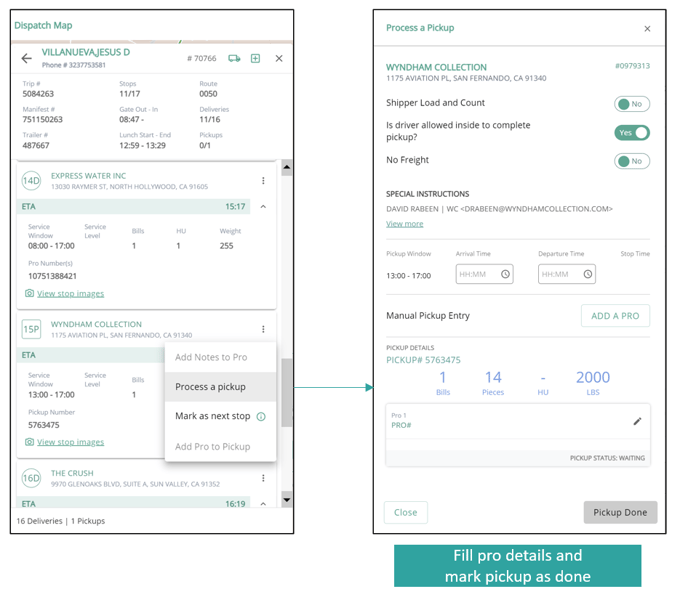Select Process a pickup from context menu
This screenshot has height=597, width=688.
(210, 387)
